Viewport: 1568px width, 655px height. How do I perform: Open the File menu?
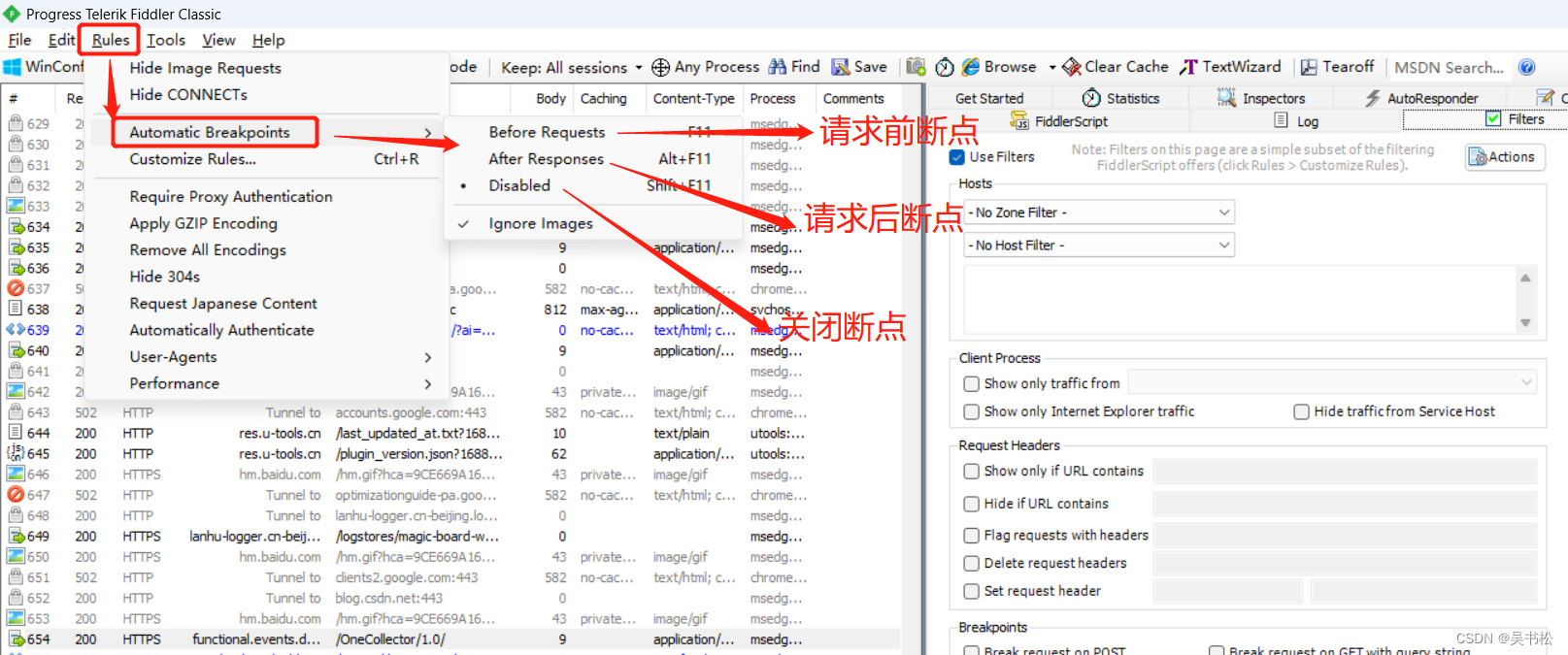(19, 40)
